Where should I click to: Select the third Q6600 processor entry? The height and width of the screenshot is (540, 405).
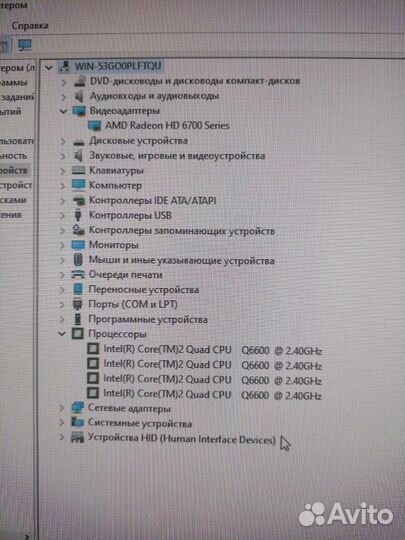(x=212, y=380)
